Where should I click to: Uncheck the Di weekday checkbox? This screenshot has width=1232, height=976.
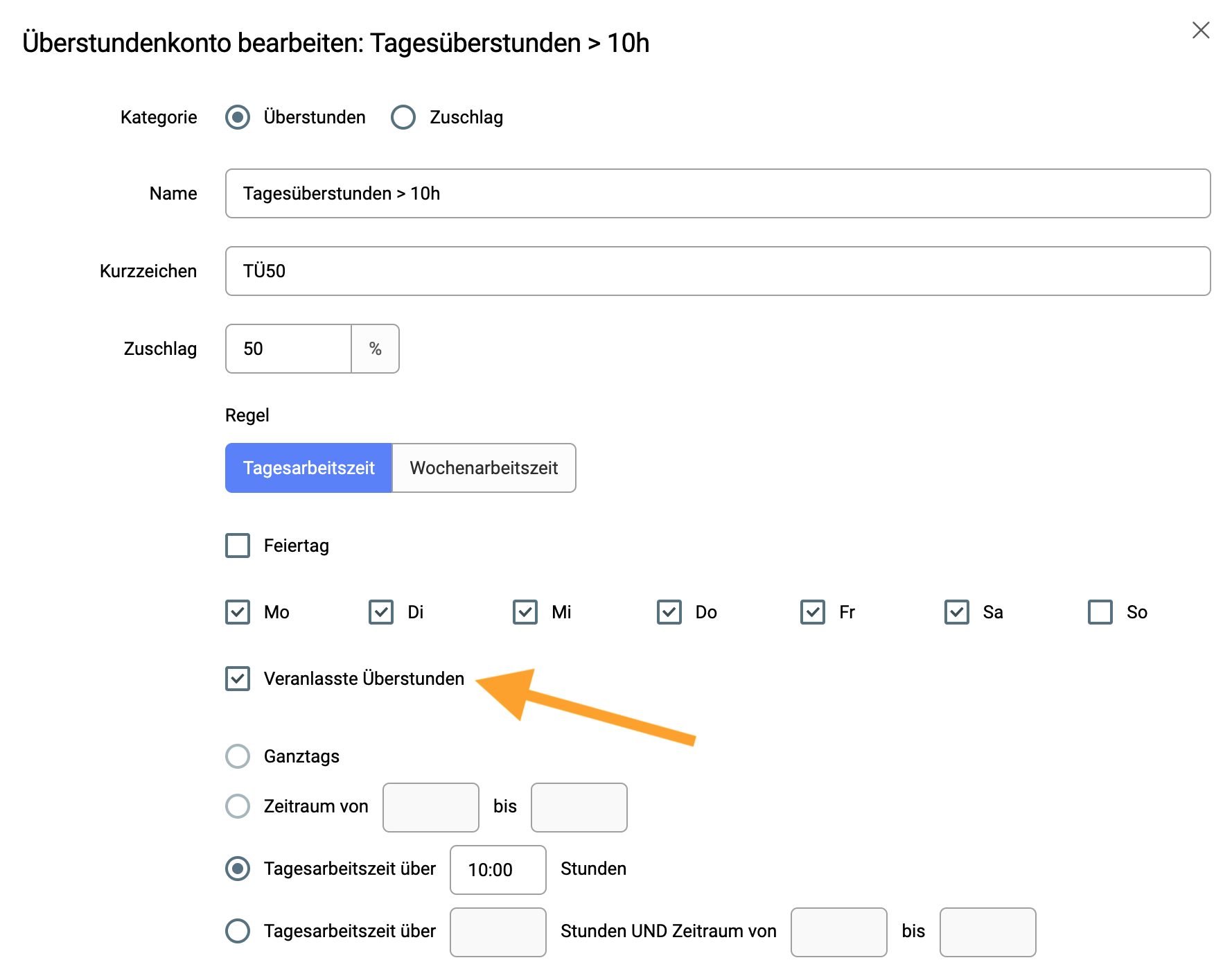pos(381,612)
